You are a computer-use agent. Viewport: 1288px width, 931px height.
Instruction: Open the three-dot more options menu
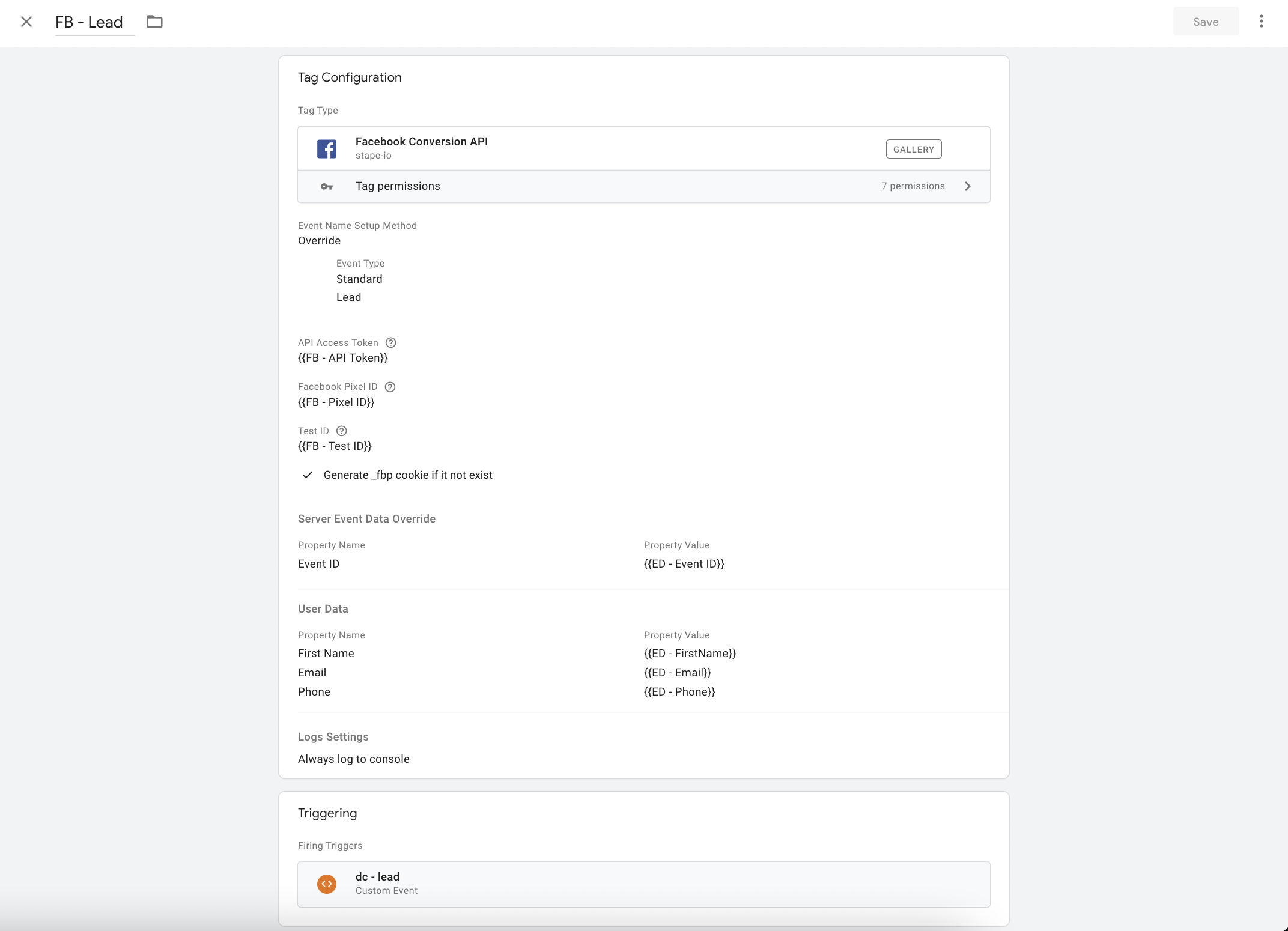click(x=1261, y=22)
